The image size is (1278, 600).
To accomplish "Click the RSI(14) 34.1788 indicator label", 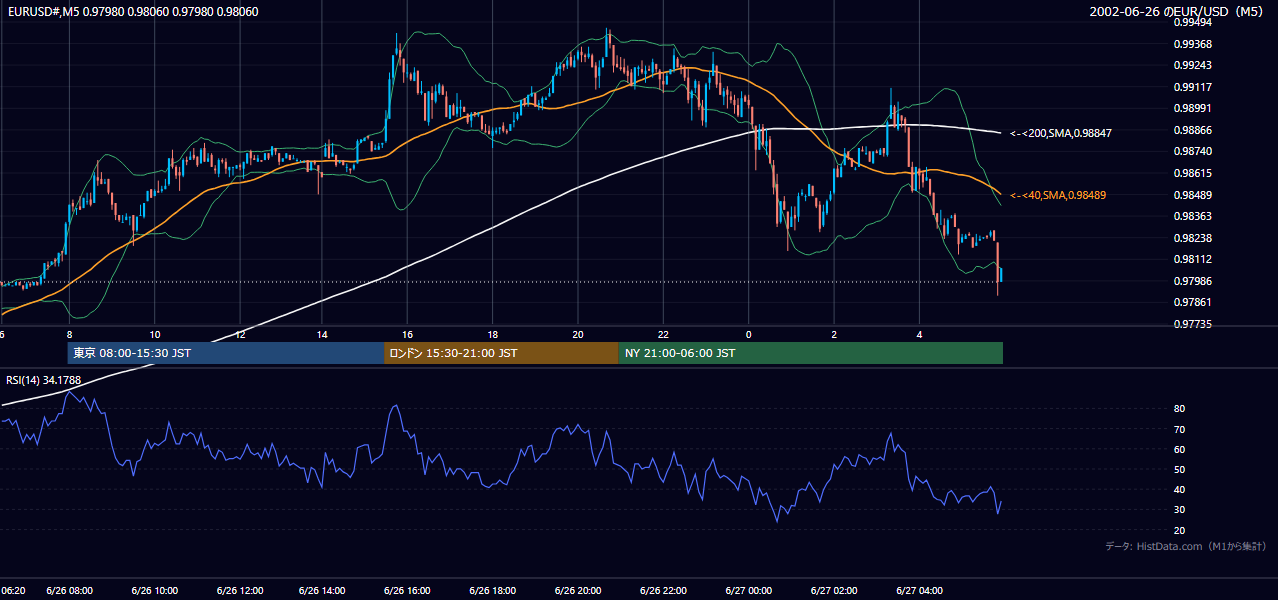I will pos(44,380).
